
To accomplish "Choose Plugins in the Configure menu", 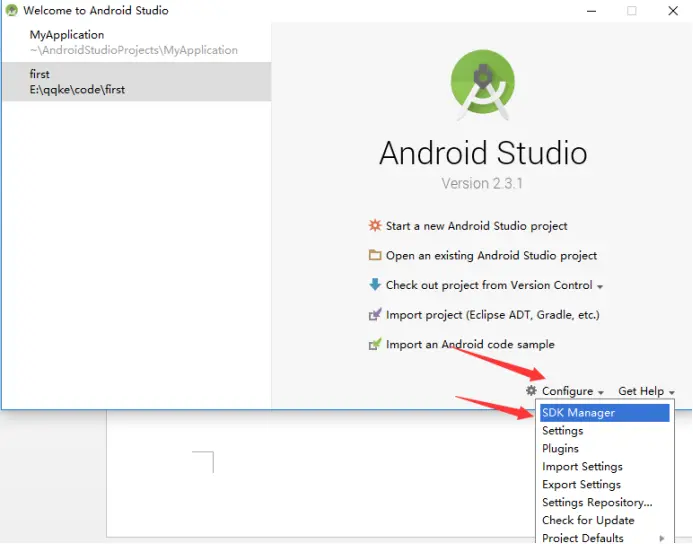I will click(604, 449).
